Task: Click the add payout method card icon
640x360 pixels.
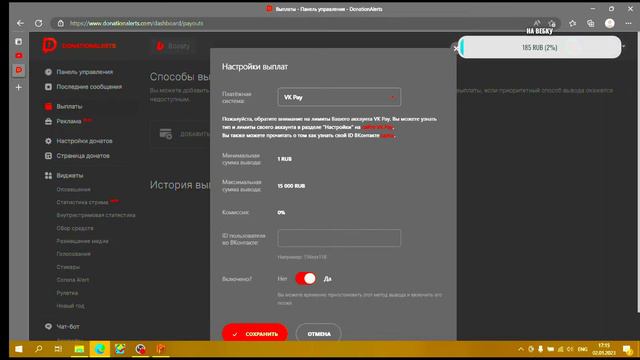Action: [166, 133]
